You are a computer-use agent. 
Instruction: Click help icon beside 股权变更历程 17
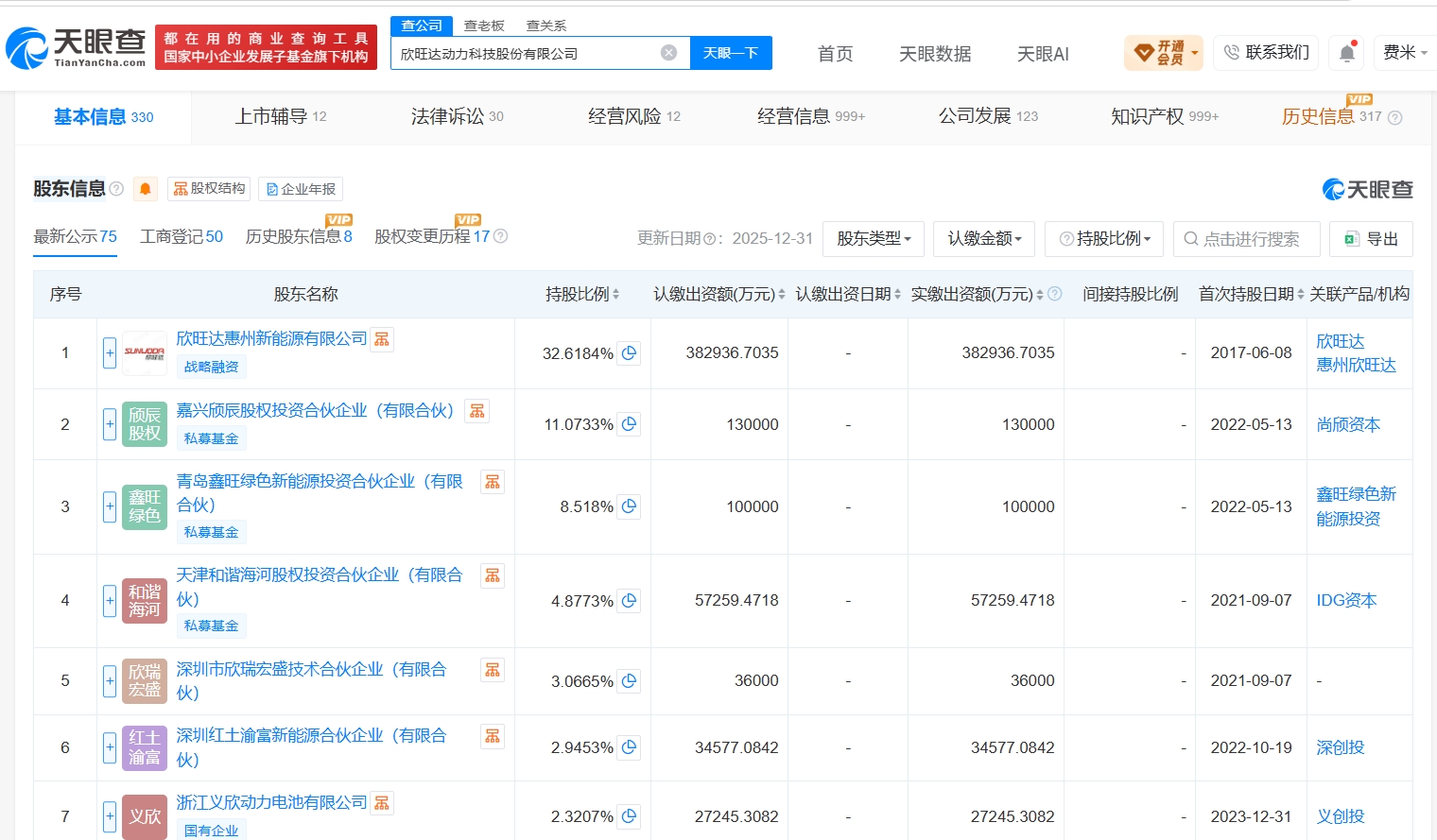(x=501, y=236)
